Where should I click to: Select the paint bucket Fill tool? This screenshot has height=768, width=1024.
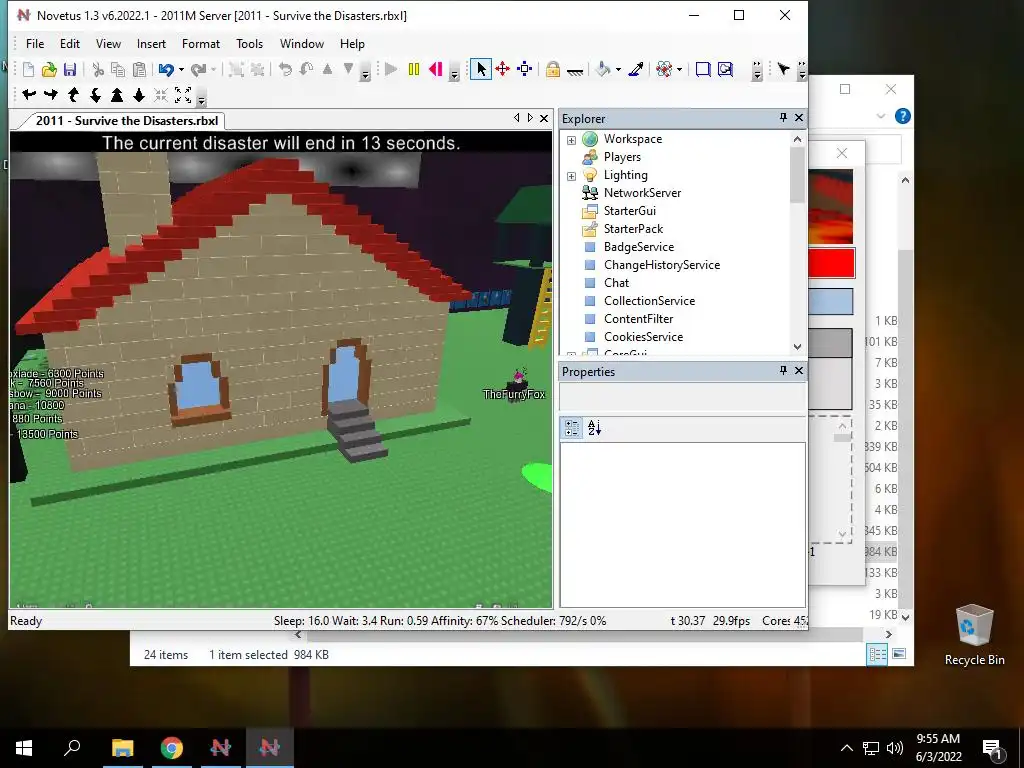pyautogui.click(x=603, y=69)
